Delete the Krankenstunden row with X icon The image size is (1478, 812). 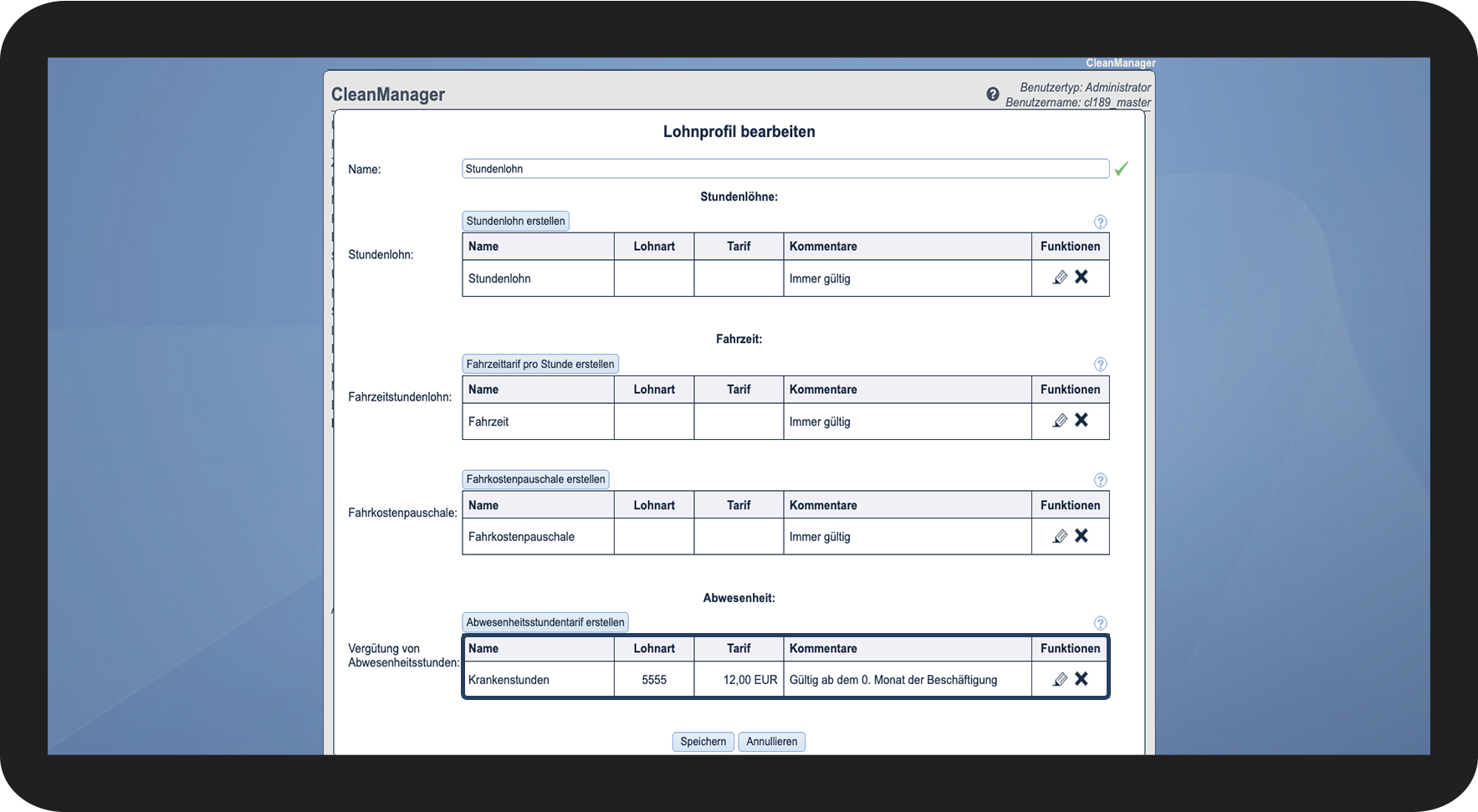1082,678
